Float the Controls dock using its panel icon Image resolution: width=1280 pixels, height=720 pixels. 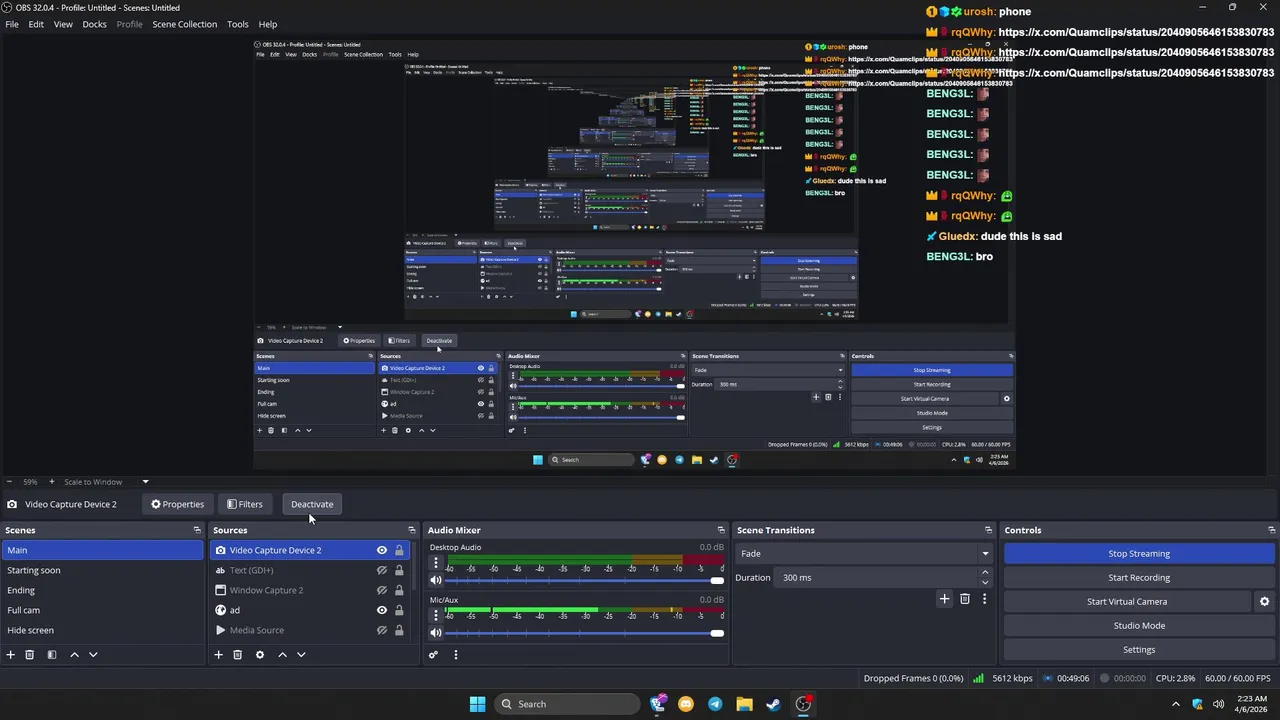tap(1271, 530)
